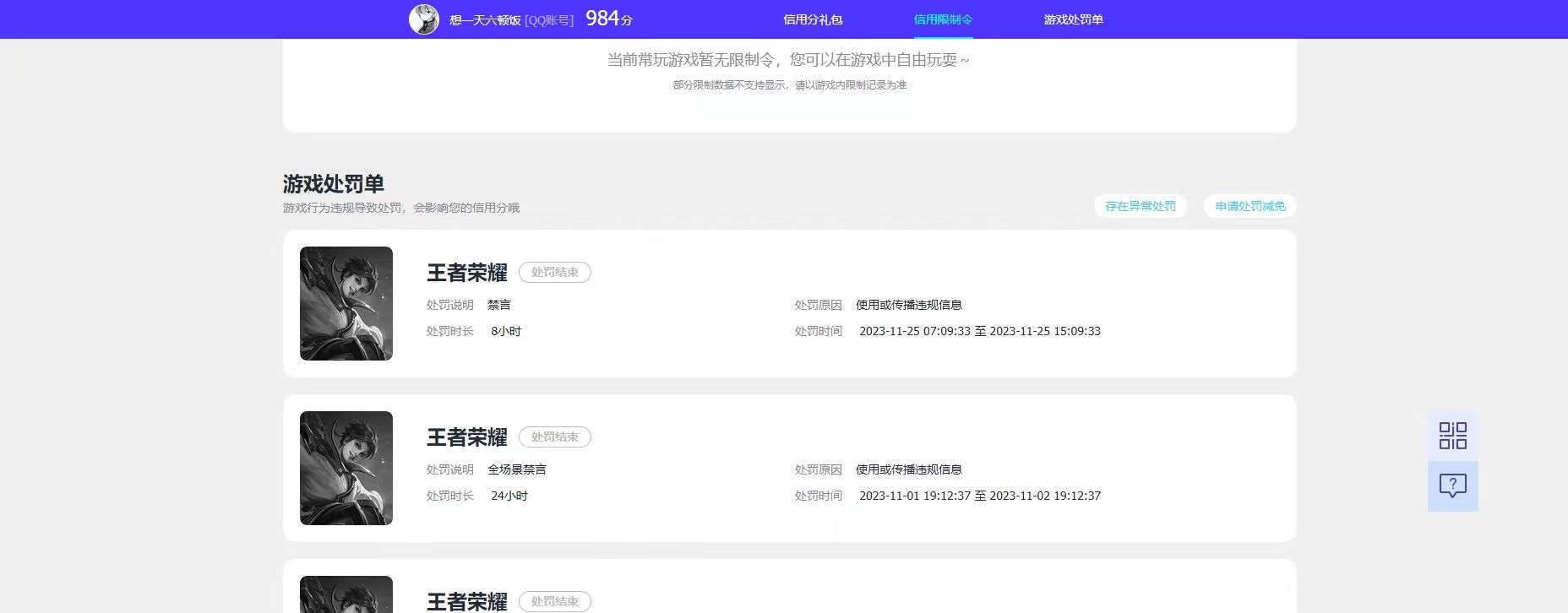Click the 处罚说明 value 禁言
The width and height of the screenshot is (1568, 613).
(499, 305)
